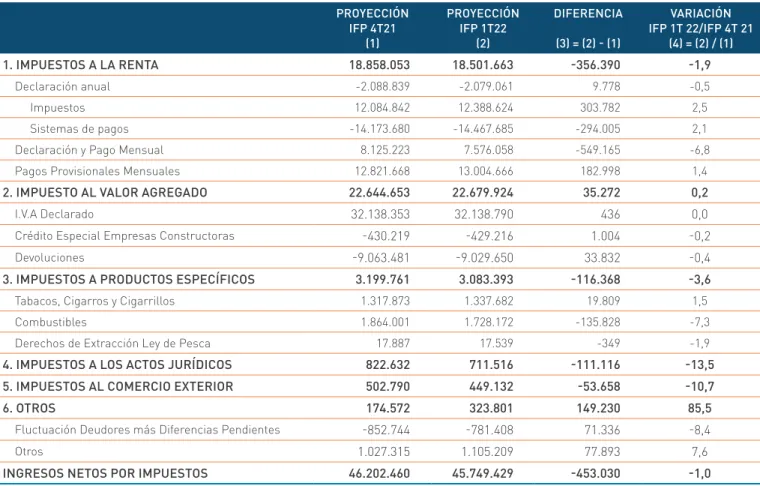Click Fluctuación Deudores más Diferencias Pendientes
The height and width of the screenshot is (486, 760).
point(147,430)
